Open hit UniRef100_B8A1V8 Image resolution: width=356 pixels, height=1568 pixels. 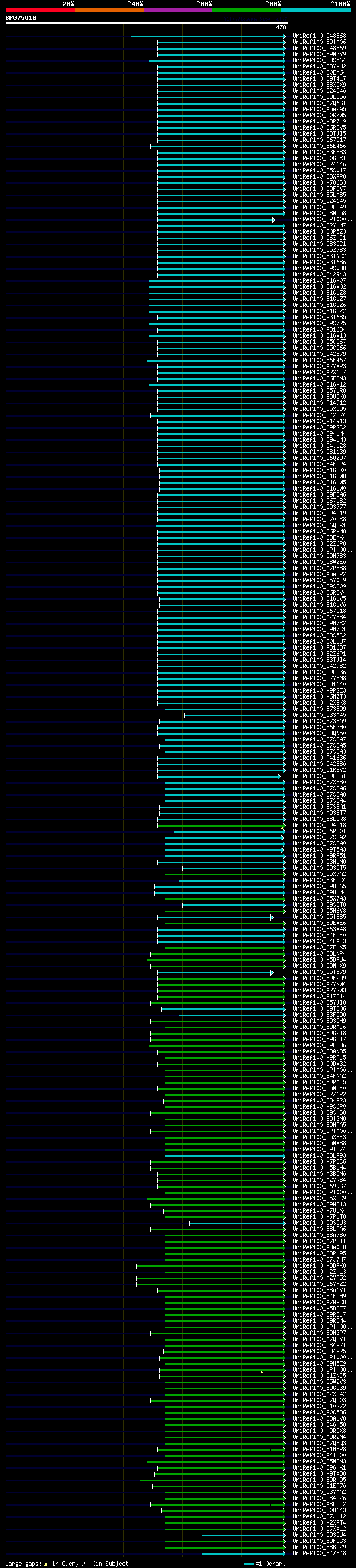coord(319,1418)
